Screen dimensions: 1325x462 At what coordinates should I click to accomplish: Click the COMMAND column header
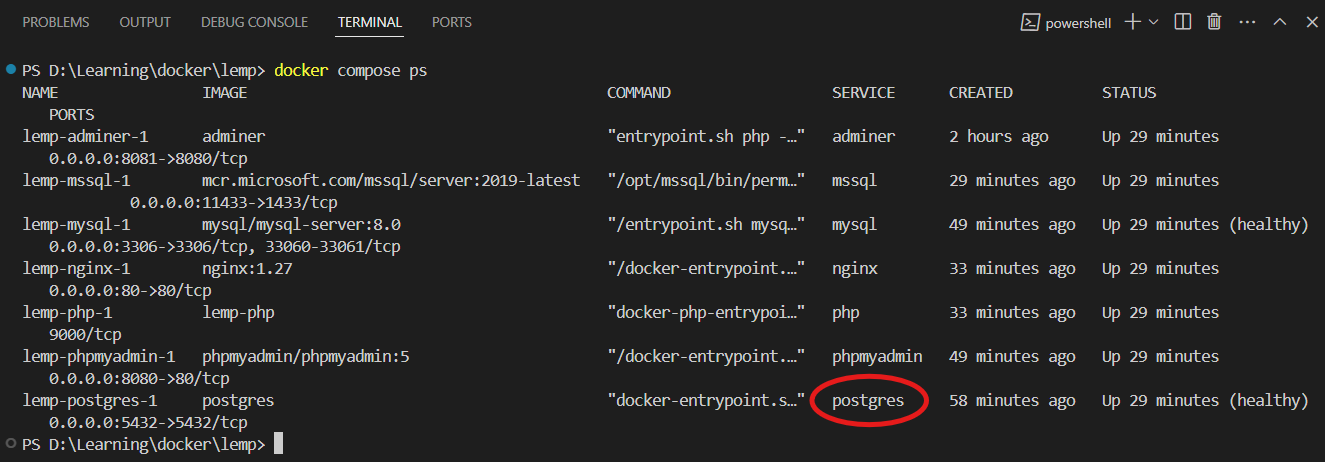coord(639,92)
